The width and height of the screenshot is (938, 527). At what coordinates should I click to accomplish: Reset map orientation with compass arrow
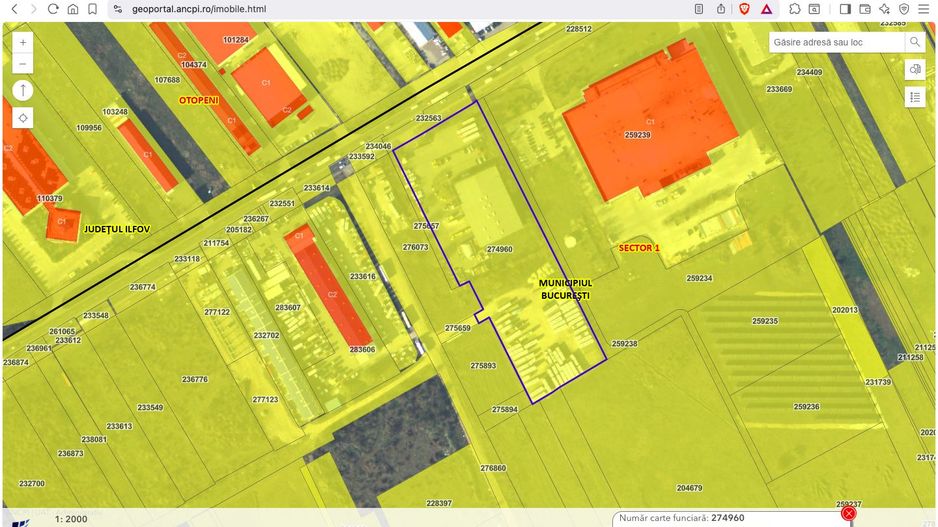click(x=23, y=91)
